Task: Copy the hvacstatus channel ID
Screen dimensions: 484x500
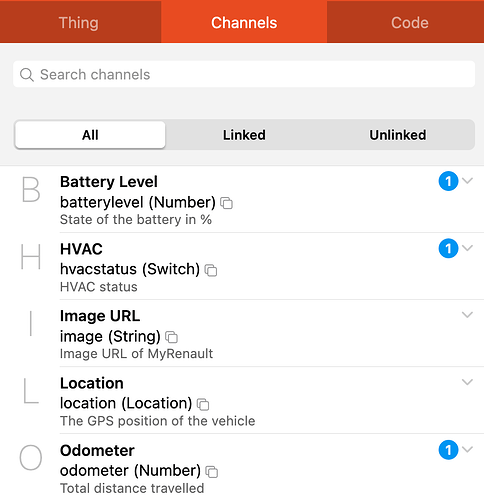Action: 211,270
